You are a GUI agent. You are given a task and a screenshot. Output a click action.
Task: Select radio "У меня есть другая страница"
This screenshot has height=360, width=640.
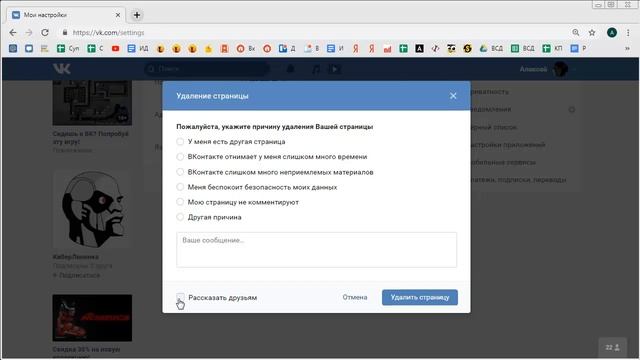[x=180, y=142]
